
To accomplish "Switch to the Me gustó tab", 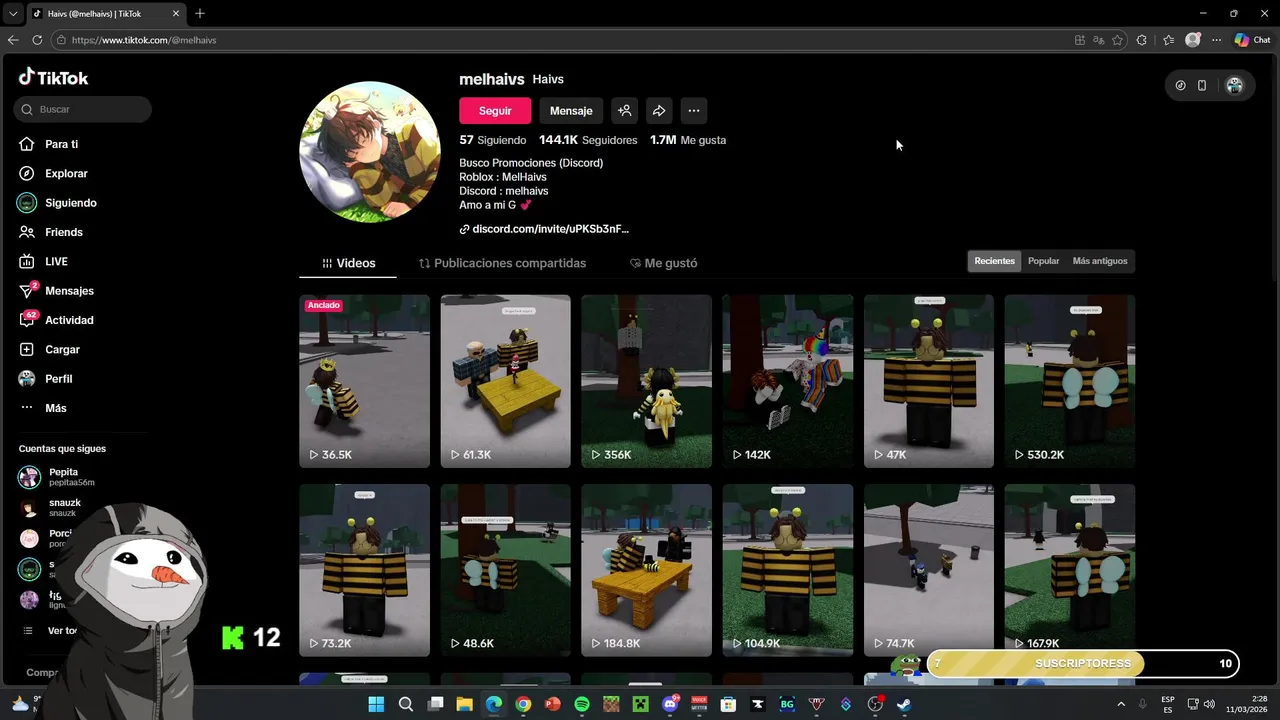I will coord(663,263).
